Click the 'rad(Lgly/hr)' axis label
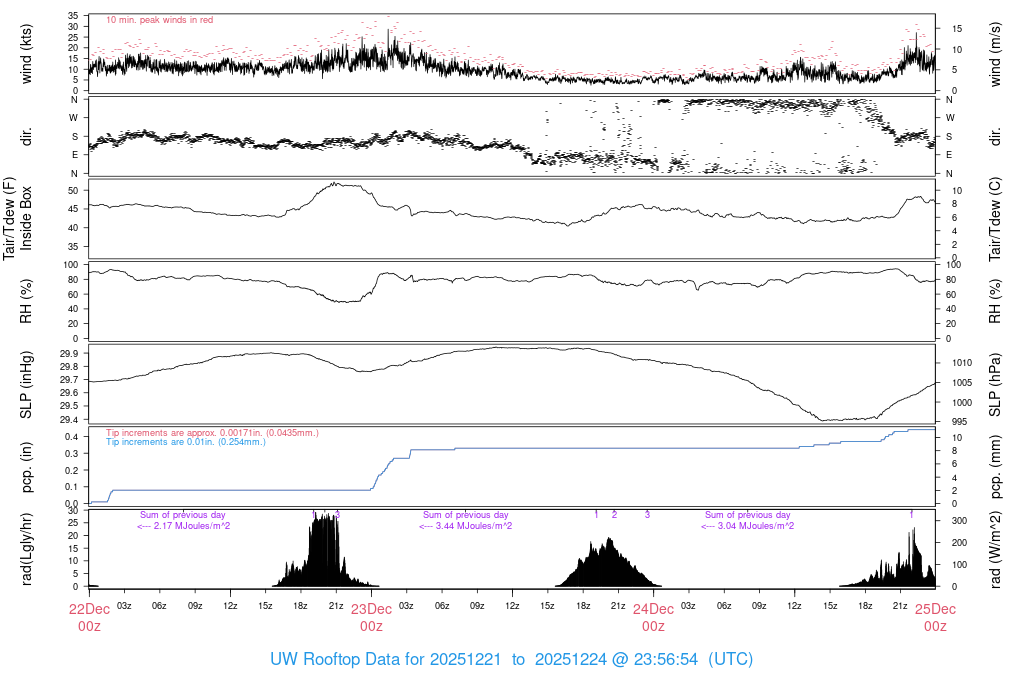The image size is (1024, 700). pos(26,549)
